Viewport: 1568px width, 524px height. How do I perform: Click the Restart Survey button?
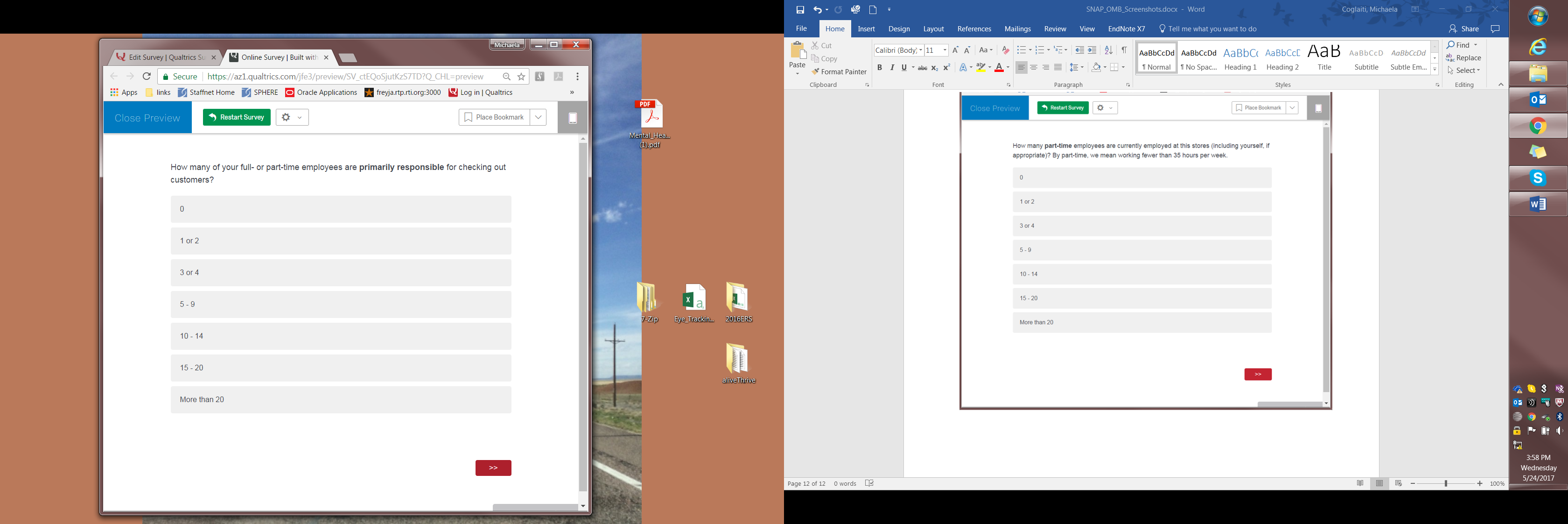(x=237, y=118)
